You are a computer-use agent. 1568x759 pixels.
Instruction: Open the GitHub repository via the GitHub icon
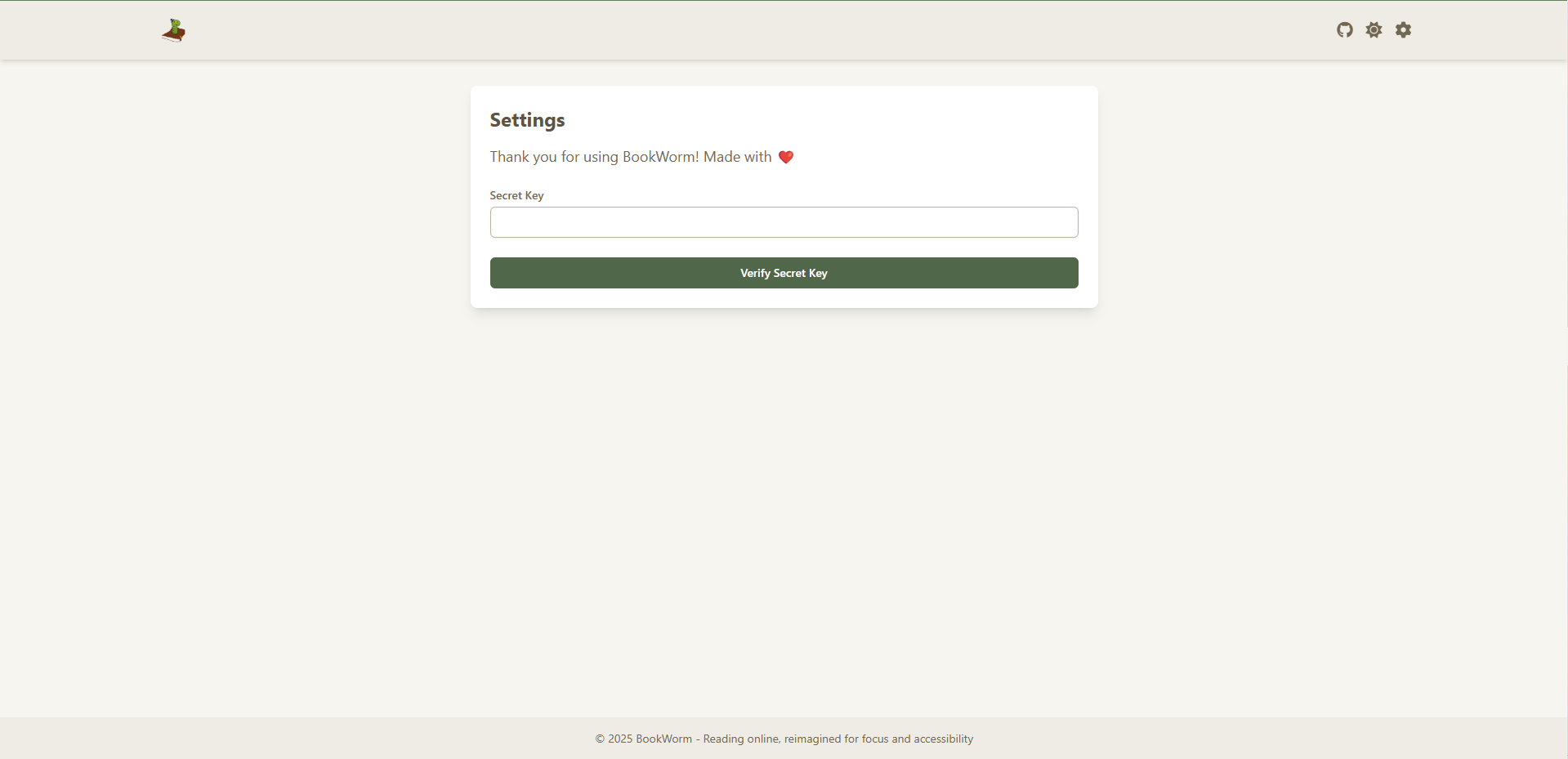(x=1345, y=29)
